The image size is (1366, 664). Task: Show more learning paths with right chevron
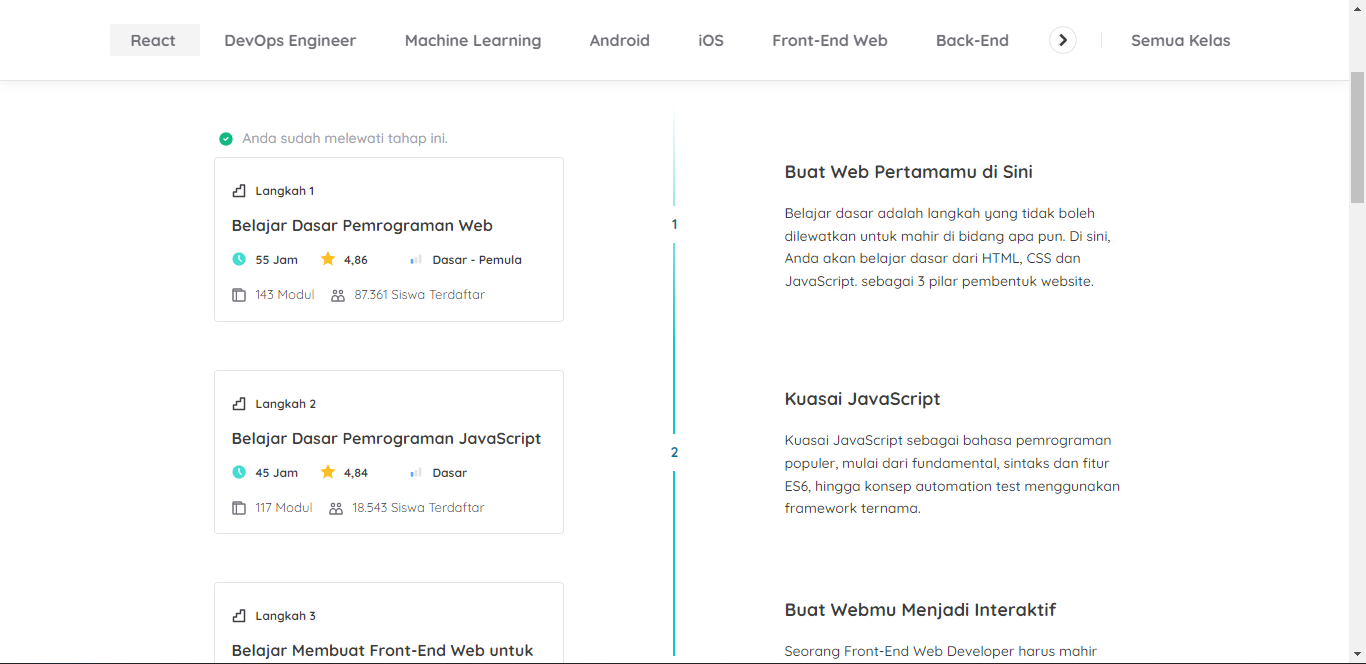click(1063, 40)
